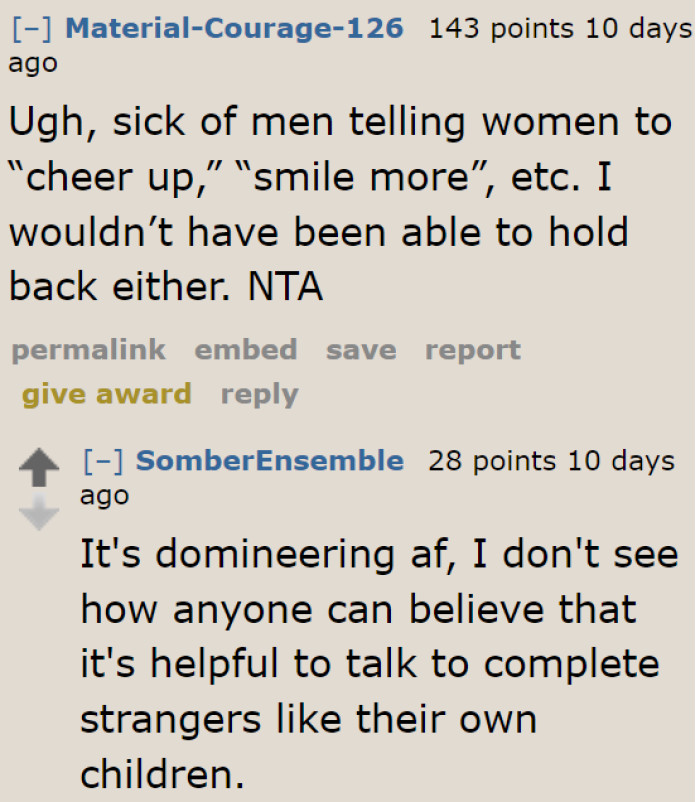Collapse SomberEnsemble's reply with the minus control
The width and height of the screenshot is (700, 802).
tap(105, 461)
